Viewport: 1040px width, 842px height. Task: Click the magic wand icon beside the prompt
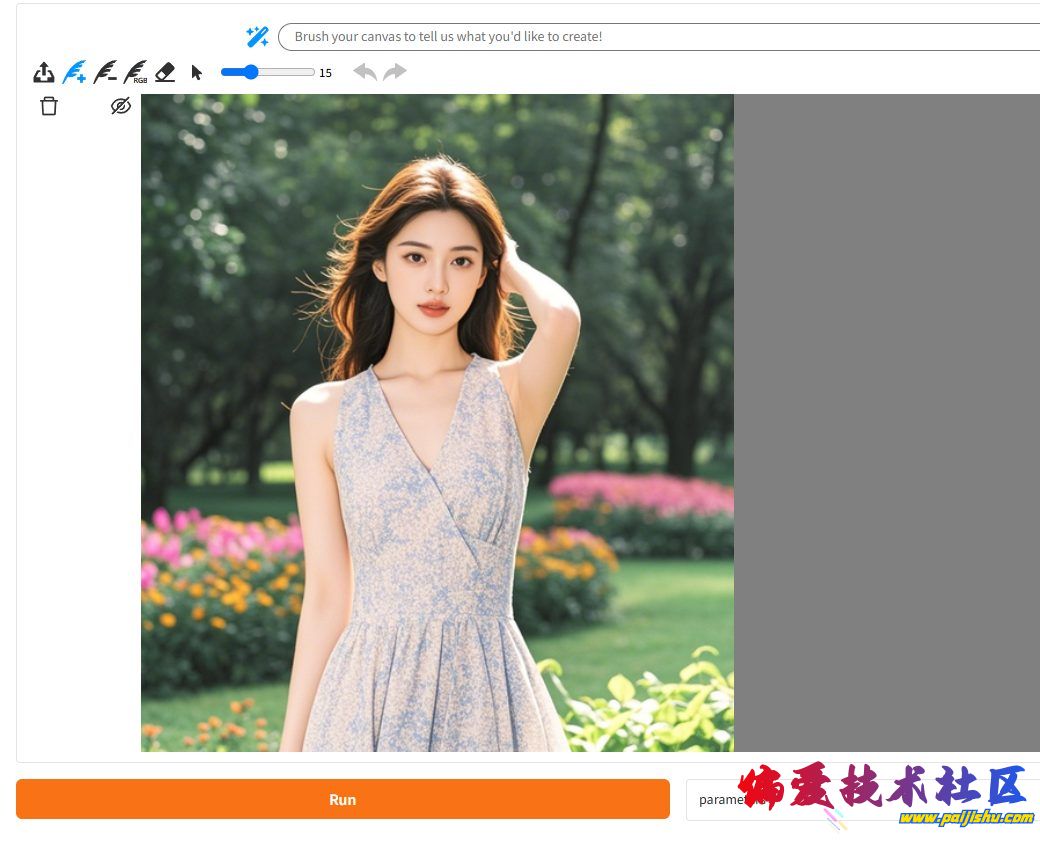(257, 37)
